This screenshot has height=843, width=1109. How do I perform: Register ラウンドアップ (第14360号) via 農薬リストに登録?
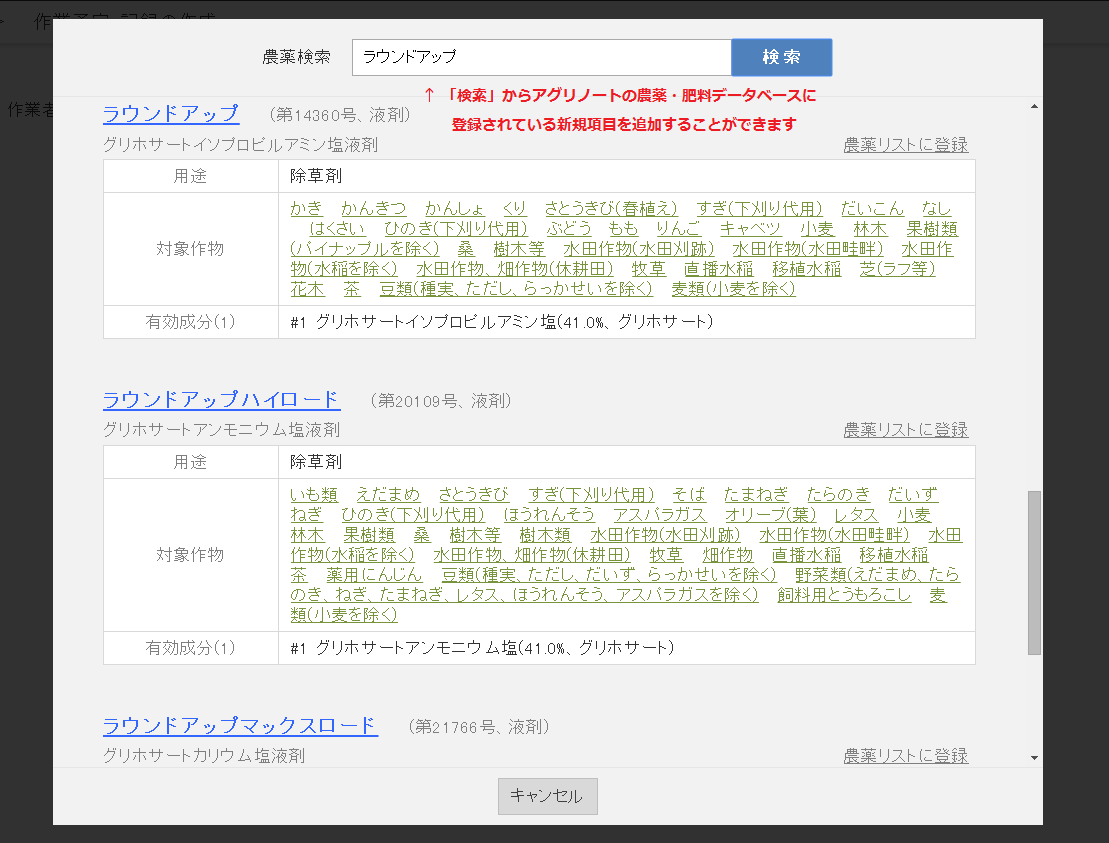pos(905,145)
